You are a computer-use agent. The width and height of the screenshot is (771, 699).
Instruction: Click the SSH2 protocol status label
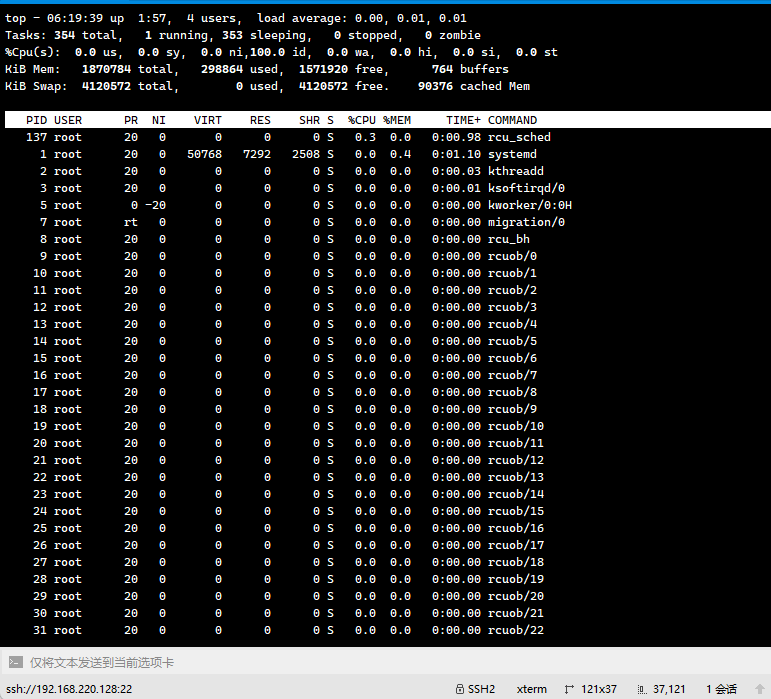(x=481, y=689)
